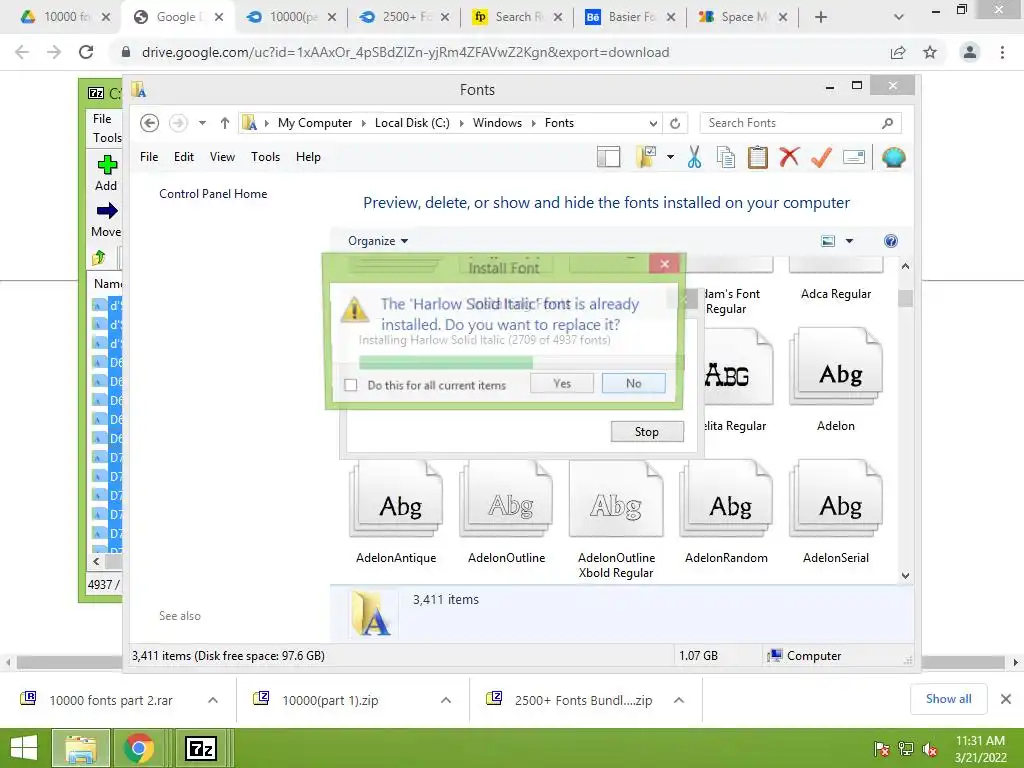The width and height of the screenshot is (1024, 768).
Task: Change view using the view icon
Action: tap(827, 241)
